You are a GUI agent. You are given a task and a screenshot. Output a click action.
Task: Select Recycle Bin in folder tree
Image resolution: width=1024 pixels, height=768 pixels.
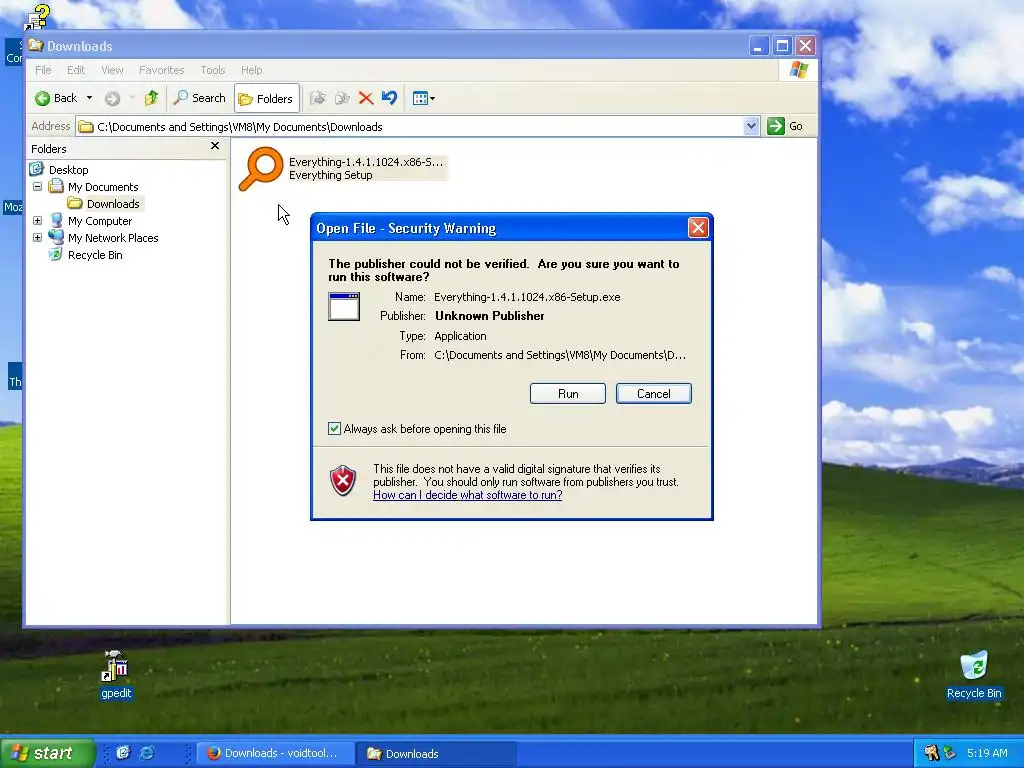(95, 255)
